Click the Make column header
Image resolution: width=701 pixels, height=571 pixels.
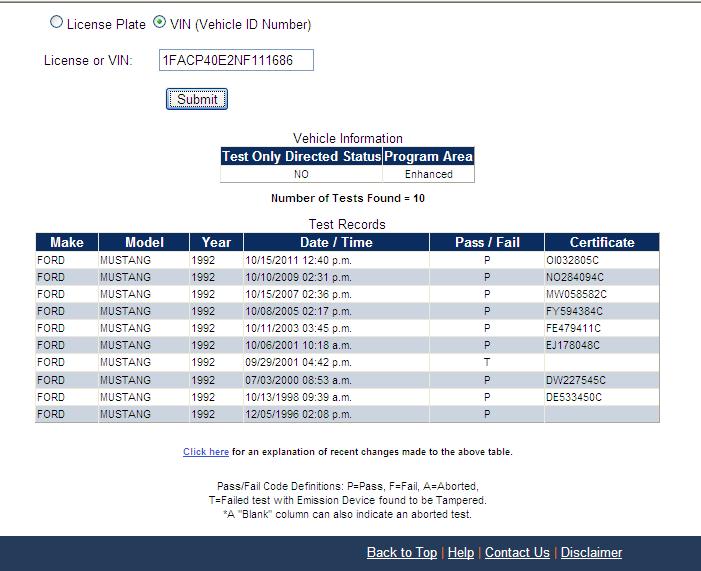pyautogui.click(x=67, y=242)
